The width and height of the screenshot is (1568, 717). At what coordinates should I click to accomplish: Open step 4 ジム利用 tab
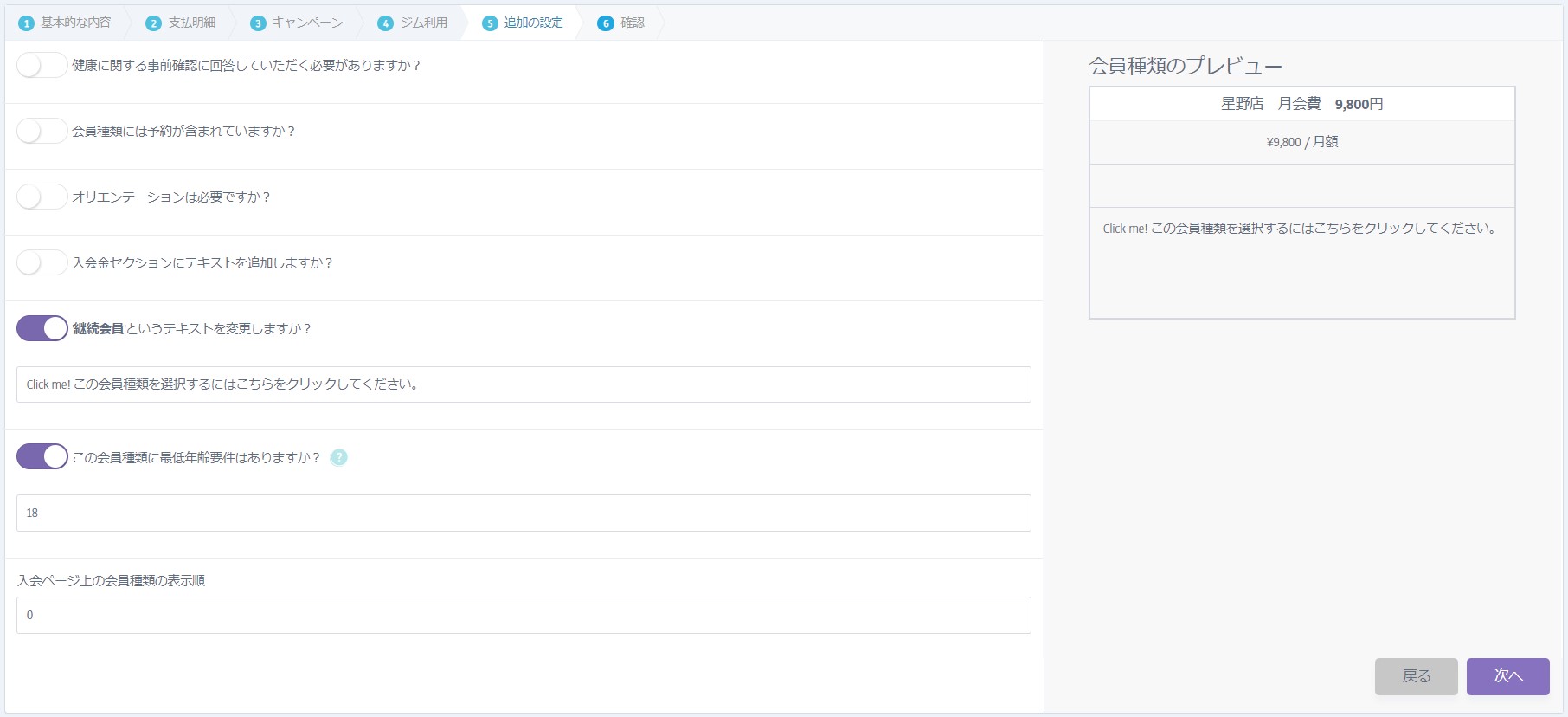coord(413,23)
